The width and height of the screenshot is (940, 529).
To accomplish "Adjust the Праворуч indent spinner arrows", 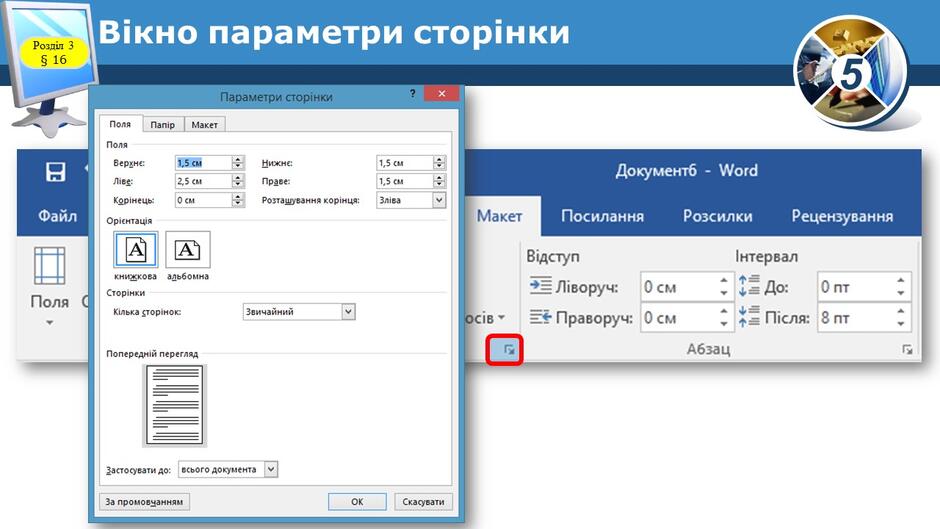I will point(724,317).
